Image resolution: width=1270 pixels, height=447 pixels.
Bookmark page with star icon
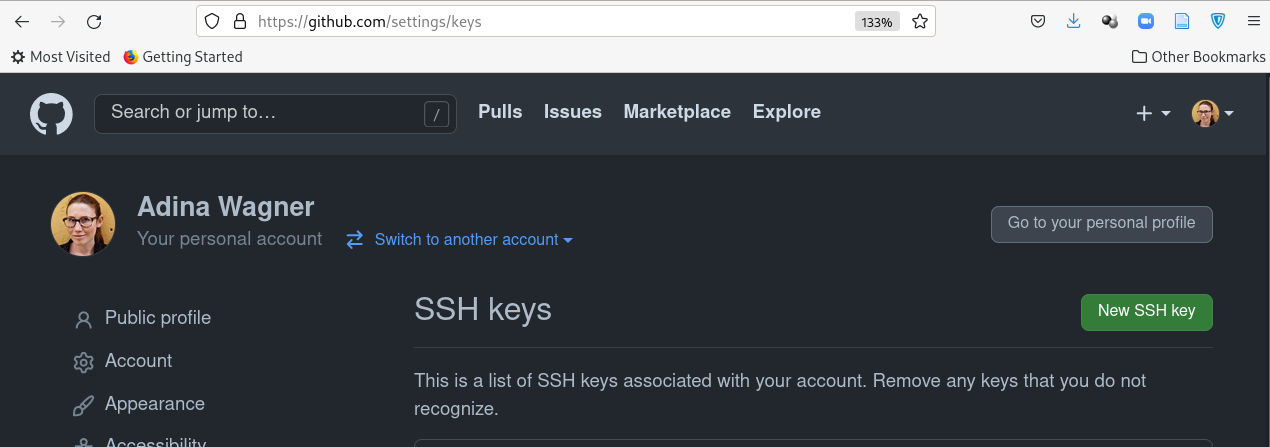tap(920, 21)
